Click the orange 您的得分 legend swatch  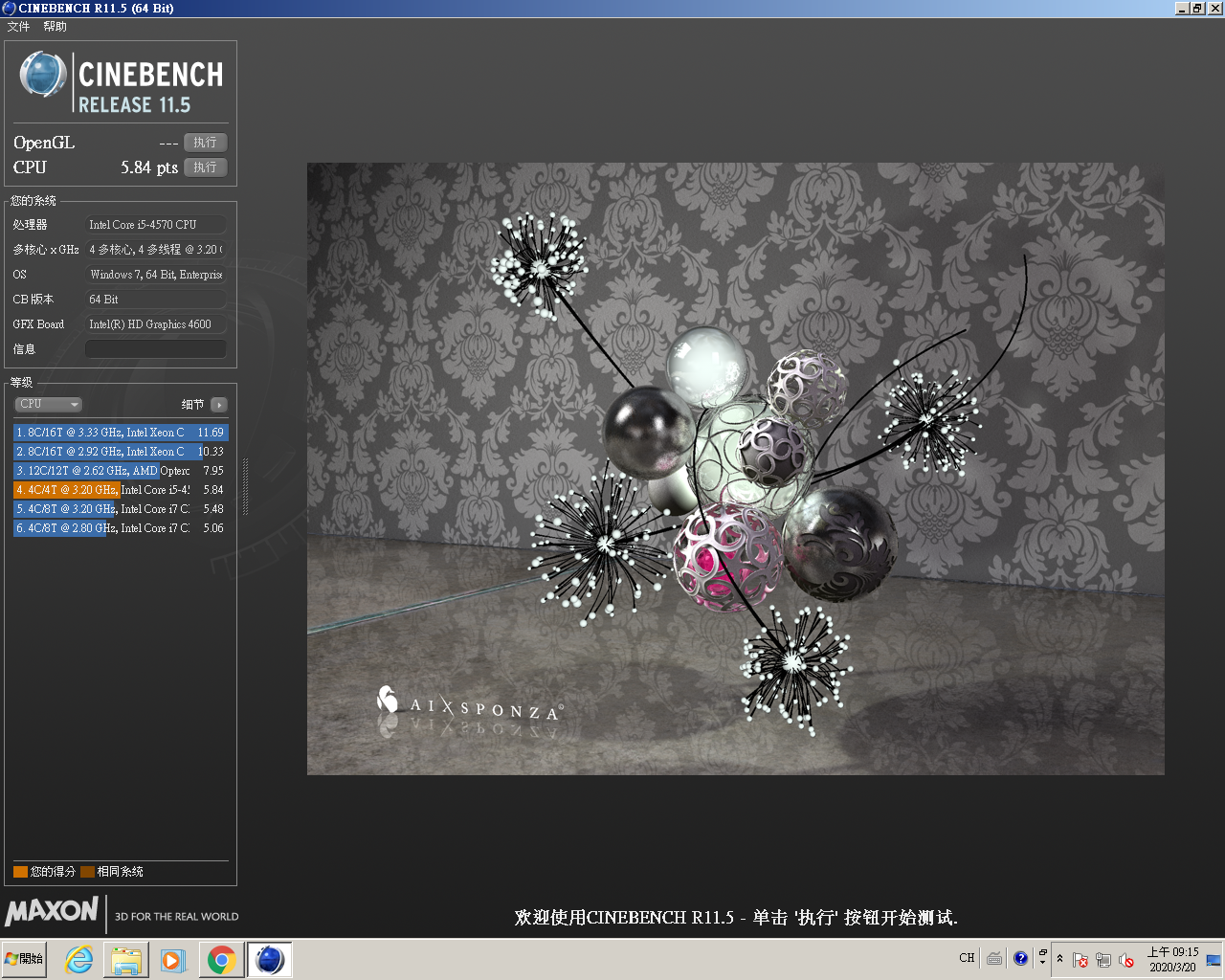click(x=20, y=872)
